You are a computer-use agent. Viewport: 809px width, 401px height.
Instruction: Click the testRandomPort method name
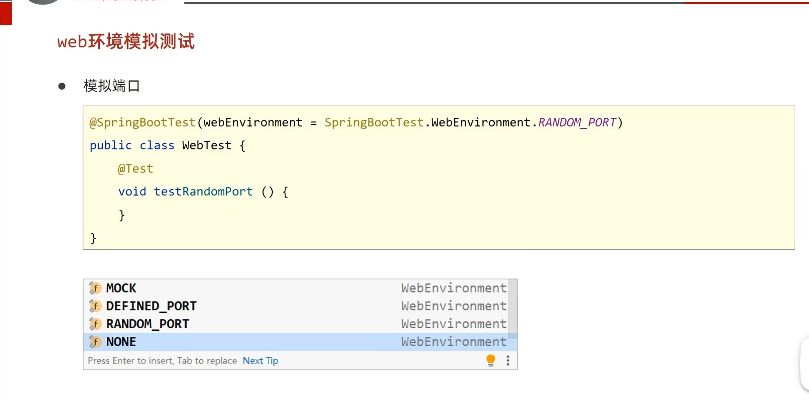tap(203, 191)
